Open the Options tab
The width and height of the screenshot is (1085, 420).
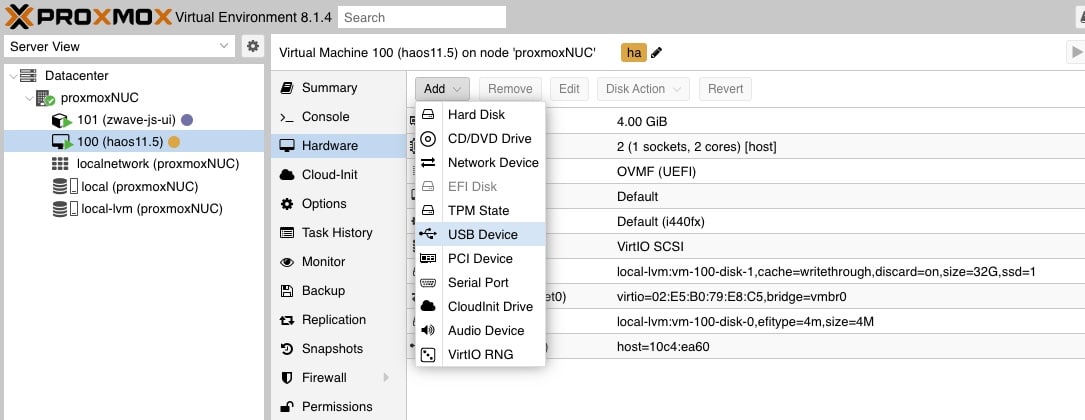338,203
